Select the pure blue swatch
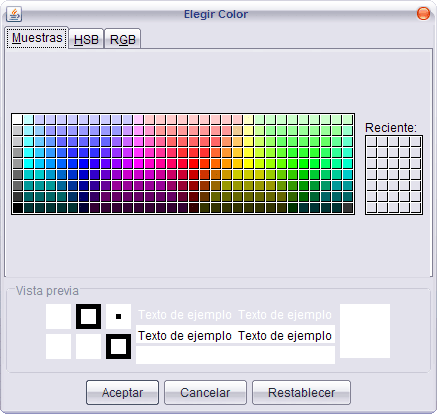The height and width of the screenshot is (414, 437). pyautogui.click(x=83, y=164)
